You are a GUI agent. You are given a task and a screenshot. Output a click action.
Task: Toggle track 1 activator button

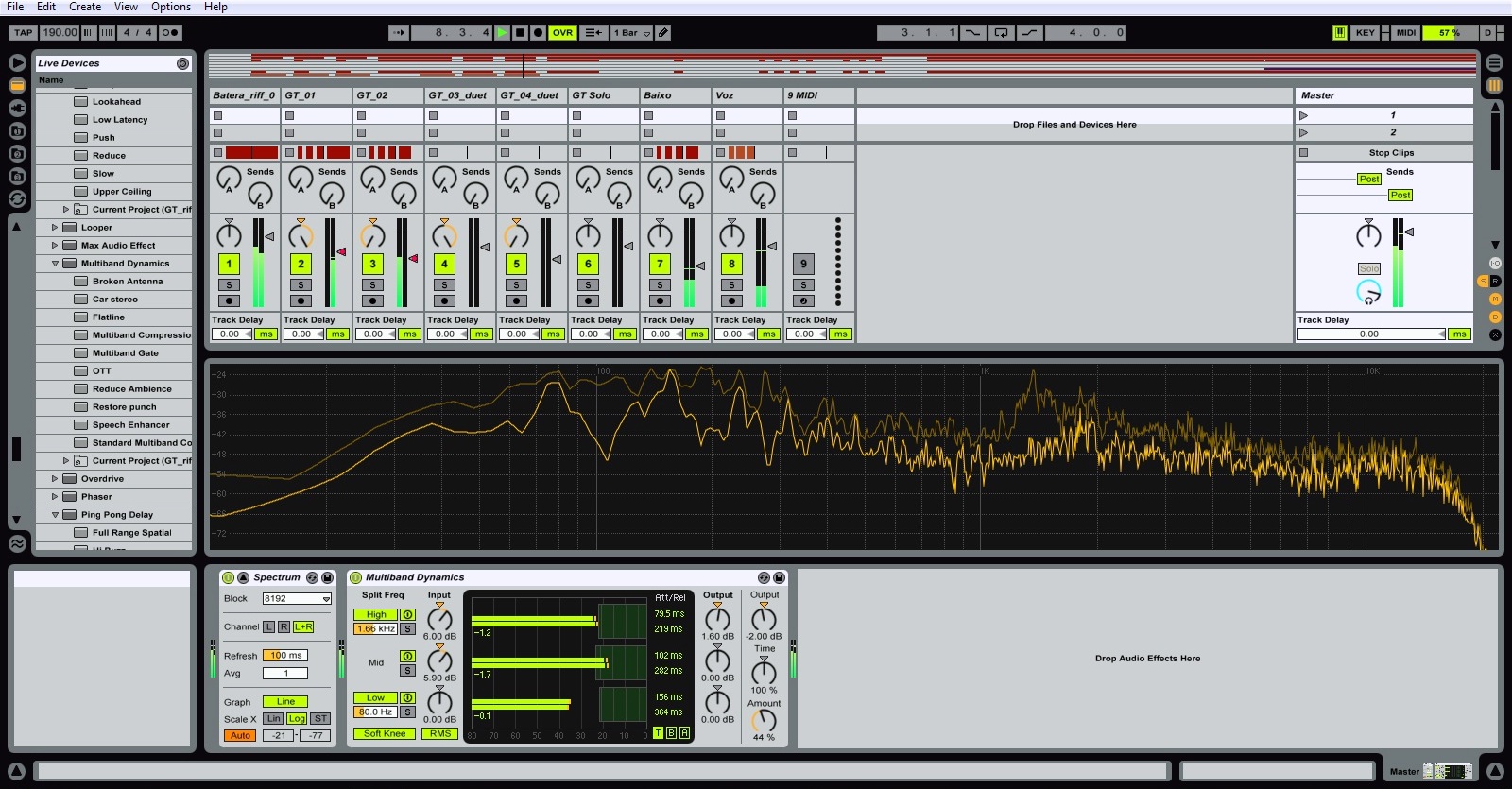coord(229,264)
